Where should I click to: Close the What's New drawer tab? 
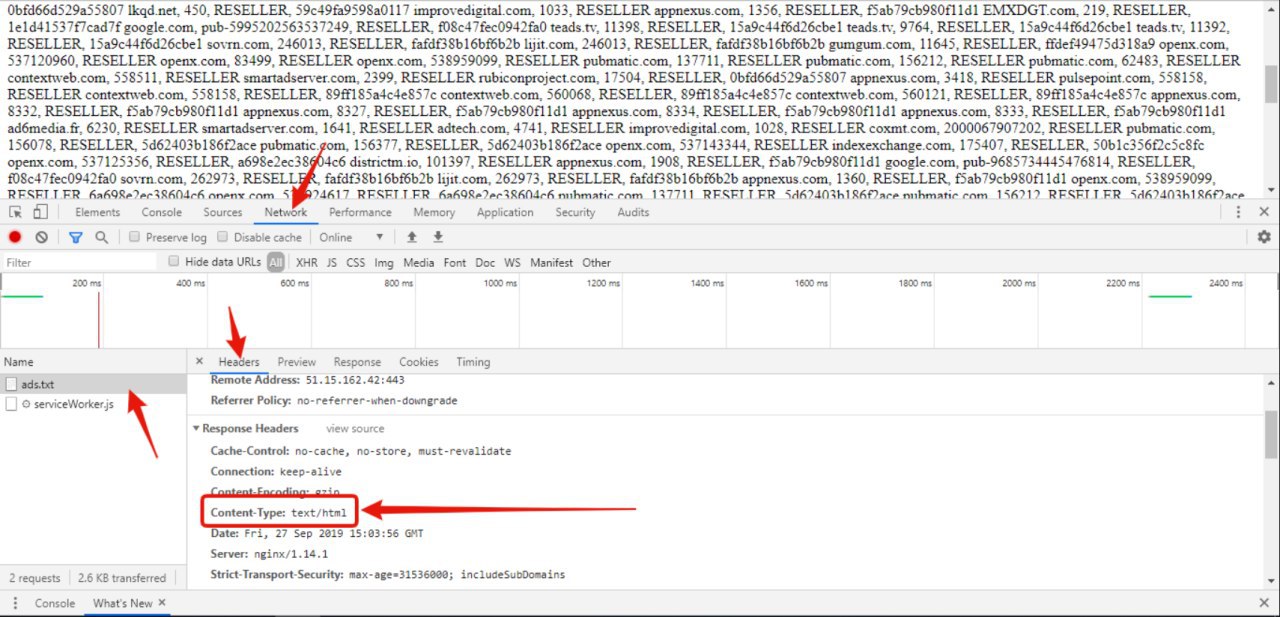pyautogui.click(x=162, y=603)
